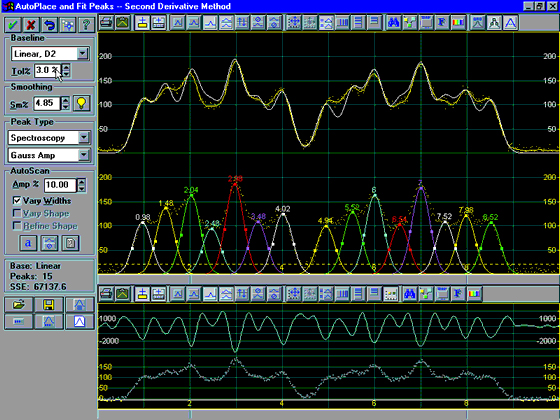Click the open folder icon

point(19,305)
